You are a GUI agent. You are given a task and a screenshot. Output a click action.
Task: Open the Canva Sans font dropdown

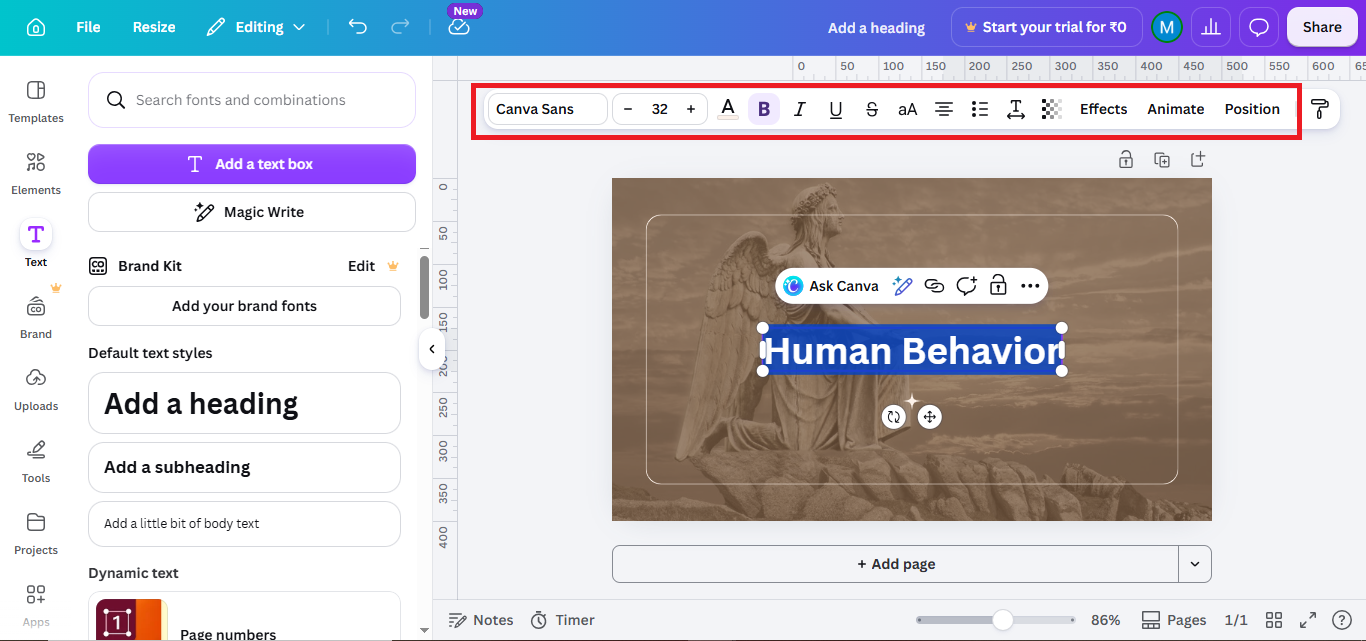(547, 109)
